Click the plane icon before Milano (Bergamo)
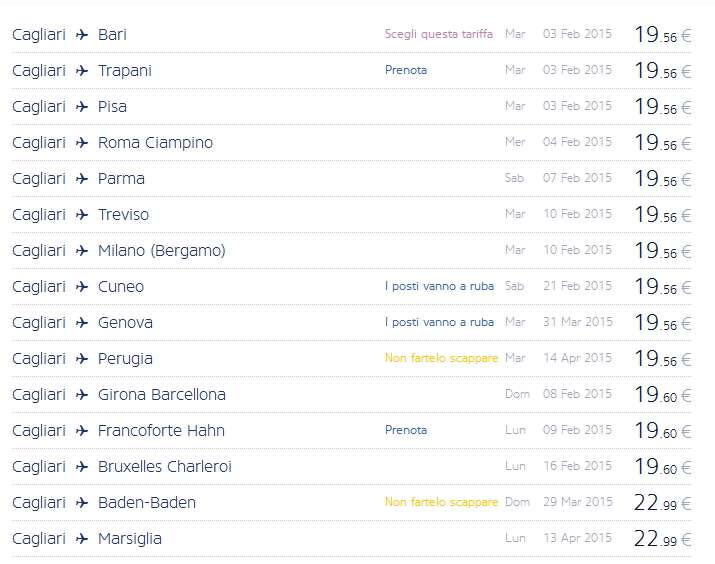Viewport: 715px width, 564px height. pyautogui.click(x=82, y=251)
